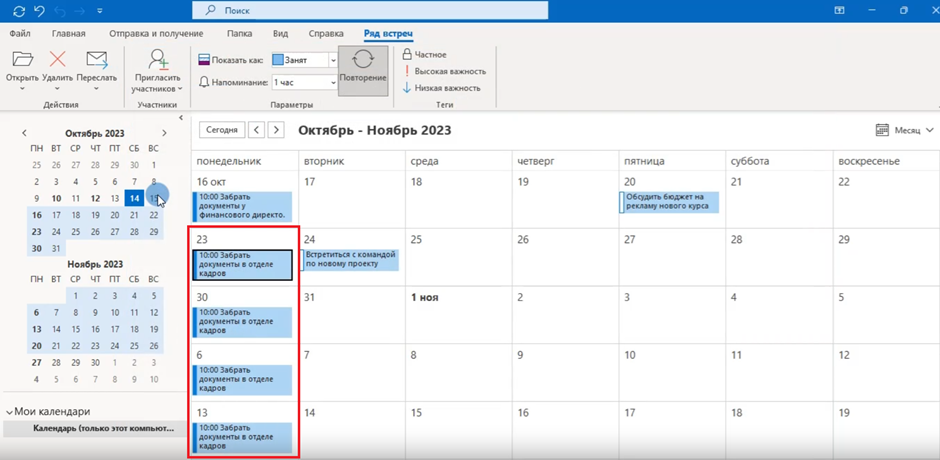The width and height of the screenshot is (940, 460).
Task: Go to next month in mini calendar
Action: [165, 132]
